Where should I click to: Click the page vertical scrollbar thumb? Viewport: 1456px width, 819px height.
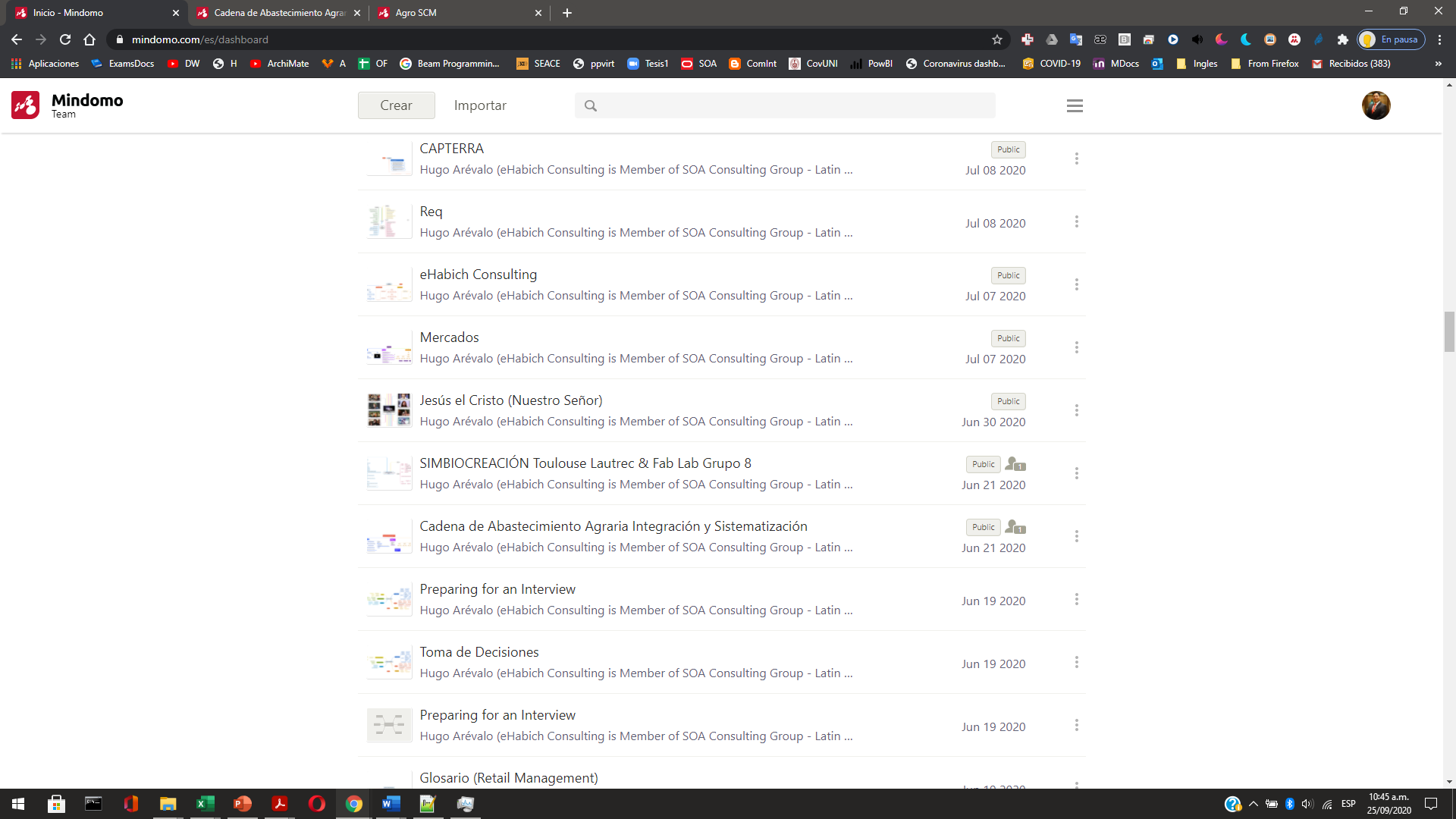click(1449, 331)
